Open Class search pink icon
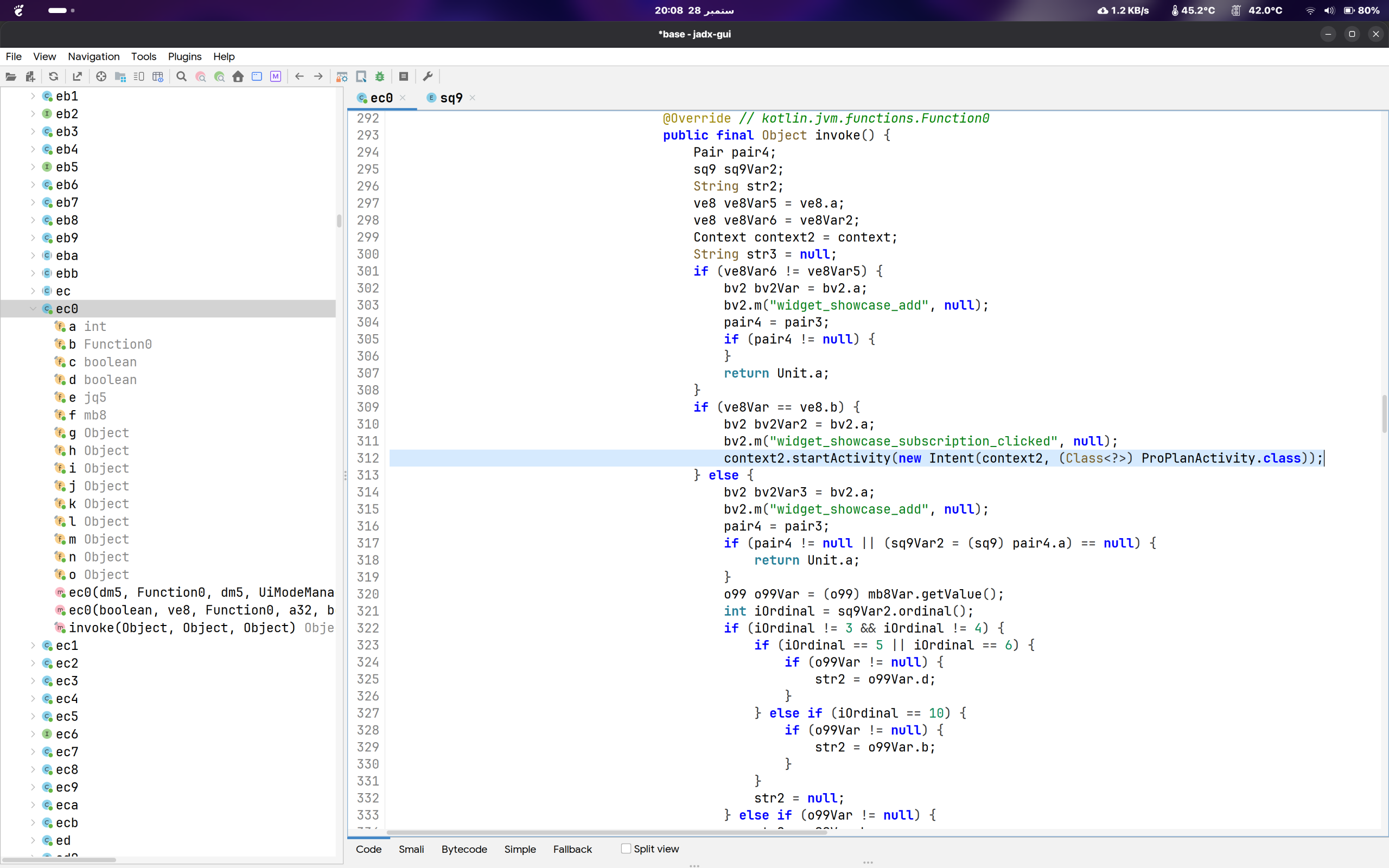Screen dimensions: 1389x868 pyautogui.click(x=200, y=76)
